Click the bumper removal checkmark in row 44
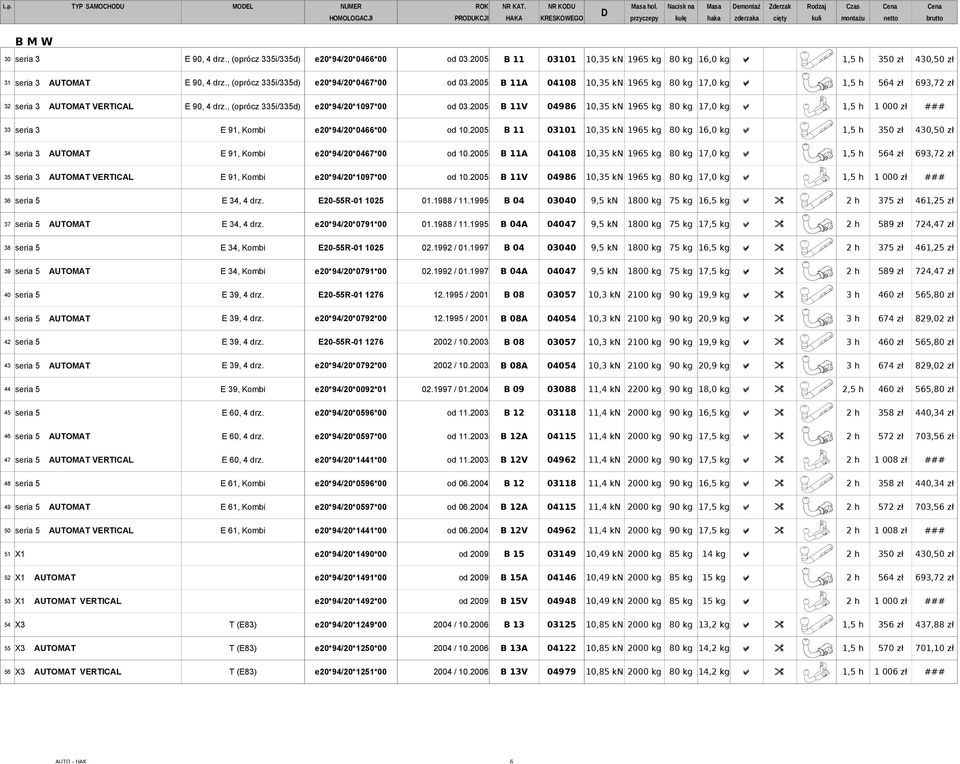The width and height of the screenshot is (960, 764). [x=746, y=389]
